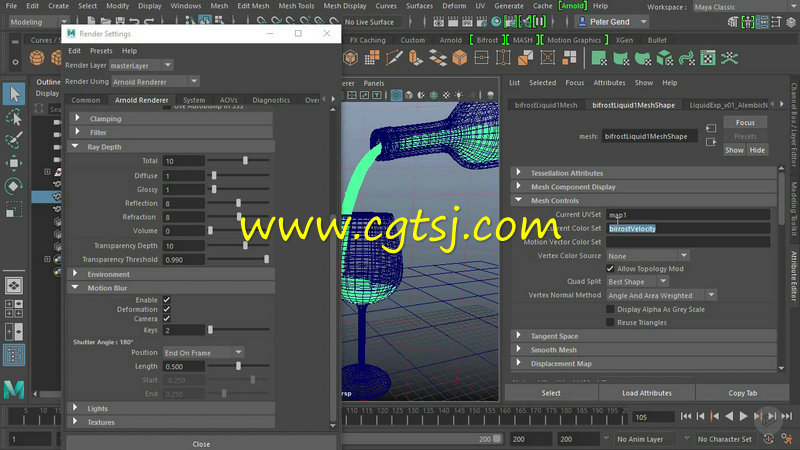
Task: Click the Maya logo at toolbox bottom
Action: (x=14, y=389)
